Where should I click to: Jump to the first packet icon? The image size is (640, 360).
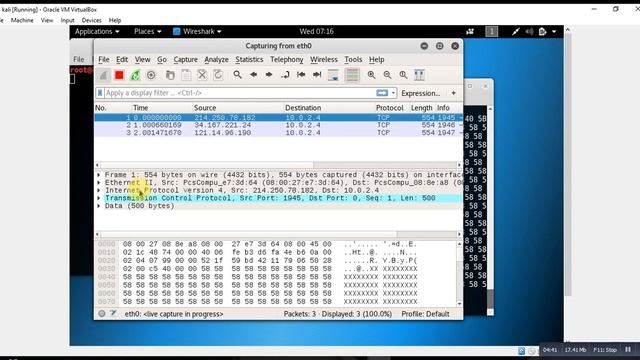pos(301,75)
